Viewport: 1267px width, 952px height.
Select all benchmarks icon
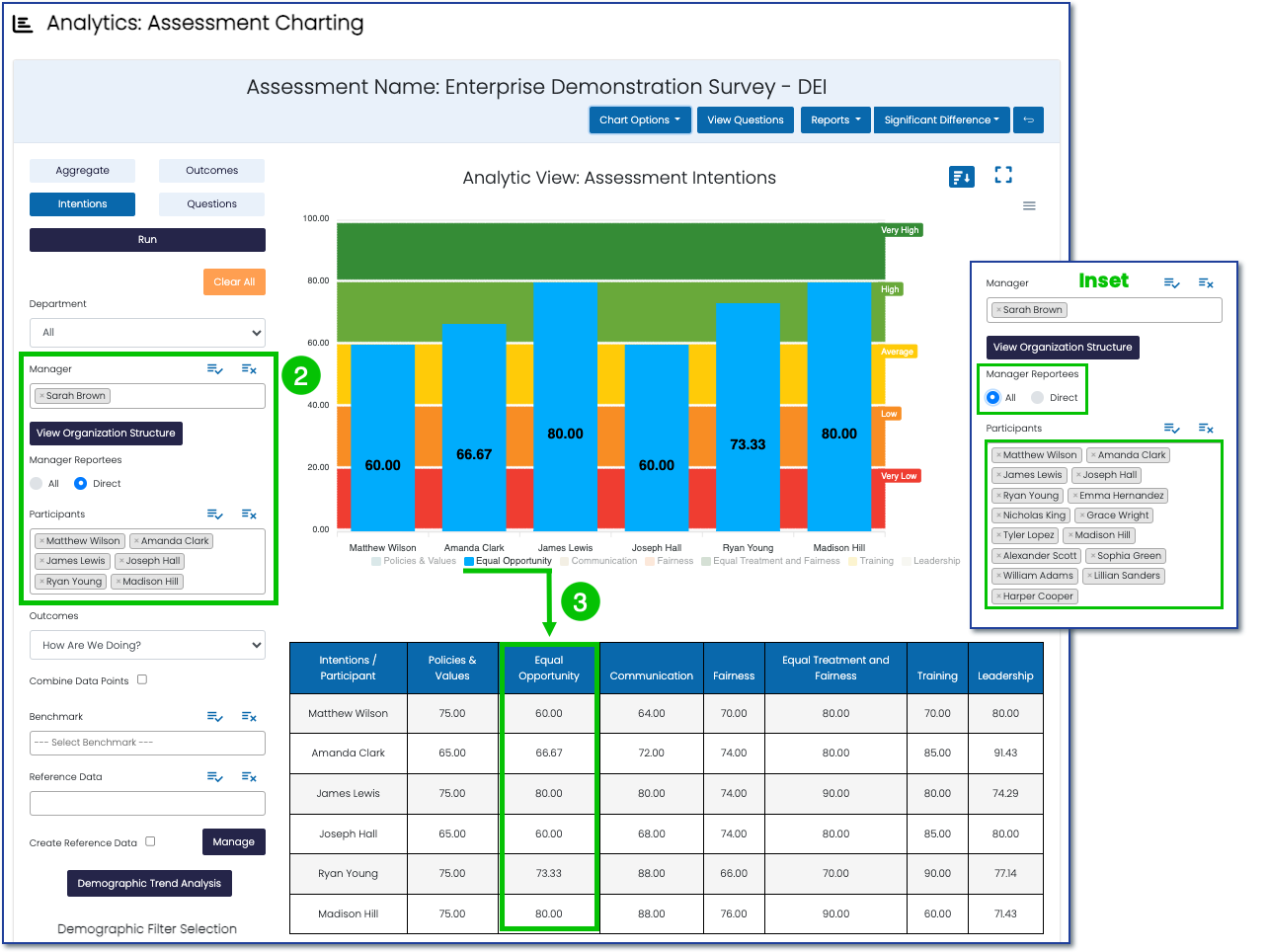(x=214, y=717)
